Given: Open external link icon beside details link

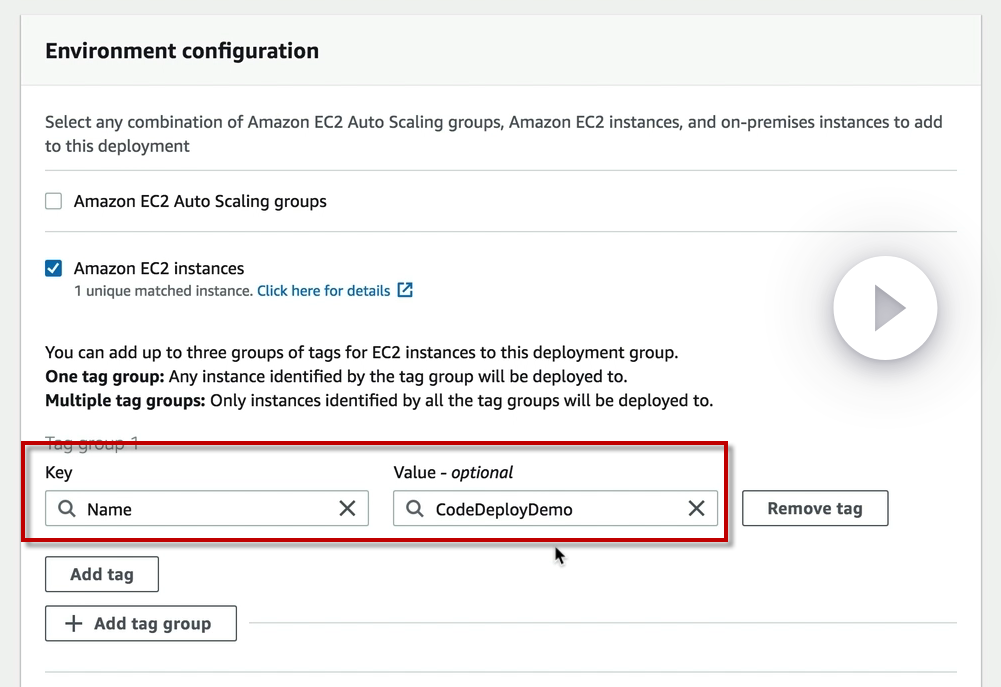Looking at the screenshot, I should coord(405,290).
